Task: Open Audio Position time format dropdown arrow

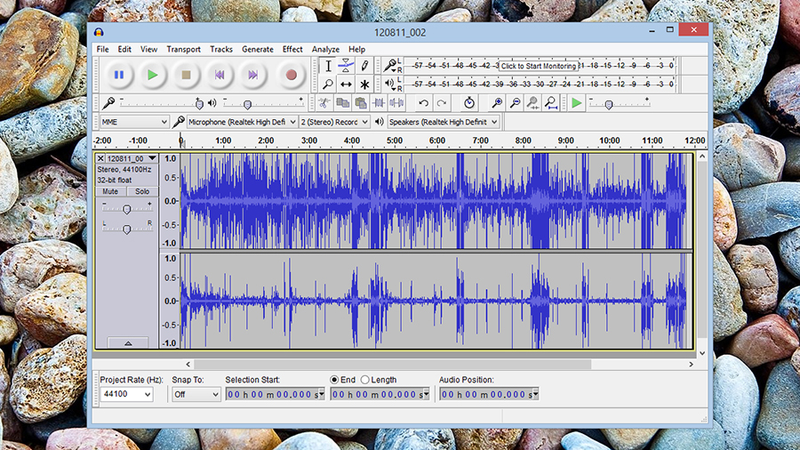Action: 535,394
